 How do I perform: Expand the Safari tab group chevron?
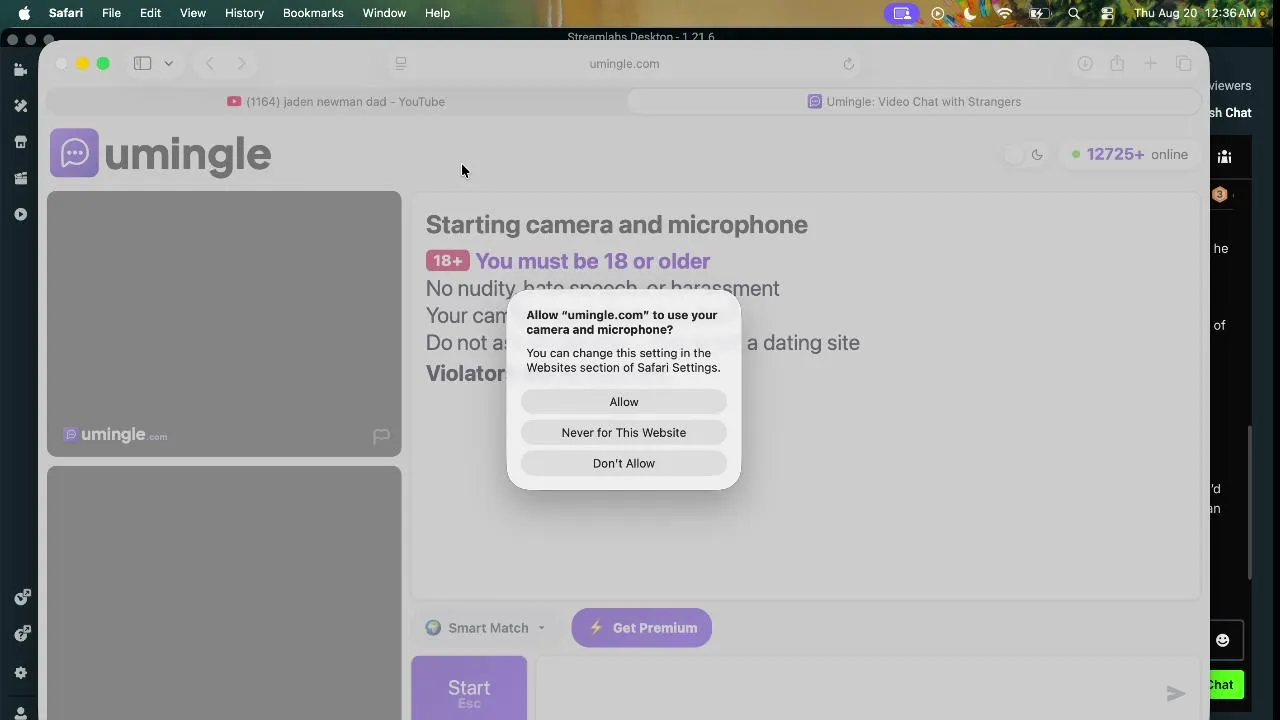click(x=168, y=64)
